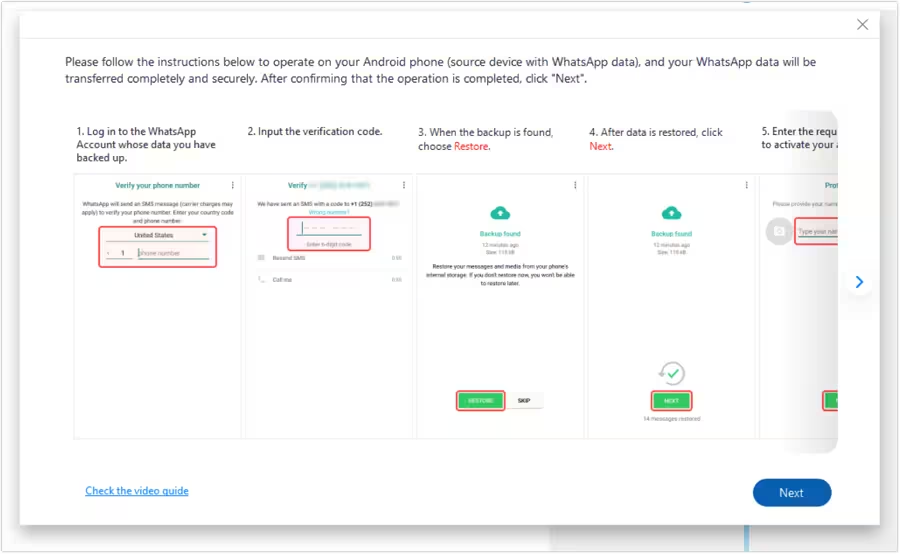Click the three-dot menu in step 1 screenshot
Screen dimensions: 900x554
coord(233,185)
